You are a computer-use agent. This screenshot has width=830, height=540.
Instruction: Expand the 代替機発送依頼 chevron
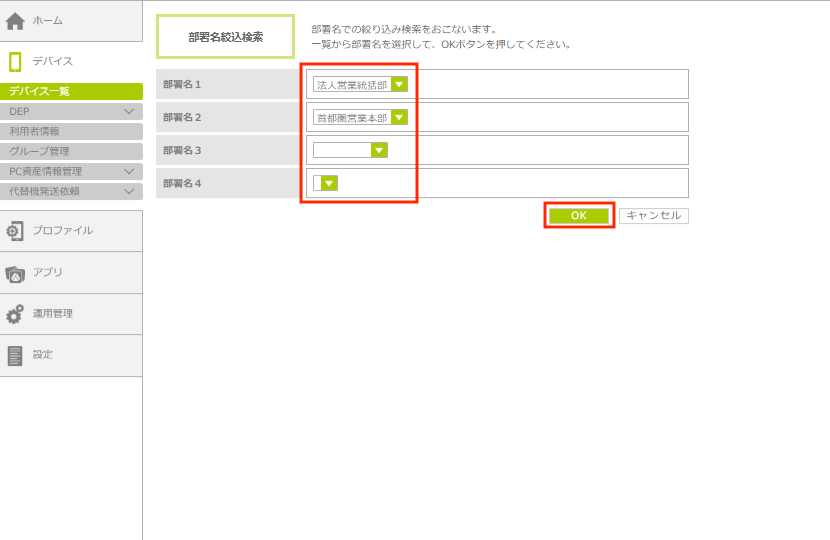tap(129, 191)
